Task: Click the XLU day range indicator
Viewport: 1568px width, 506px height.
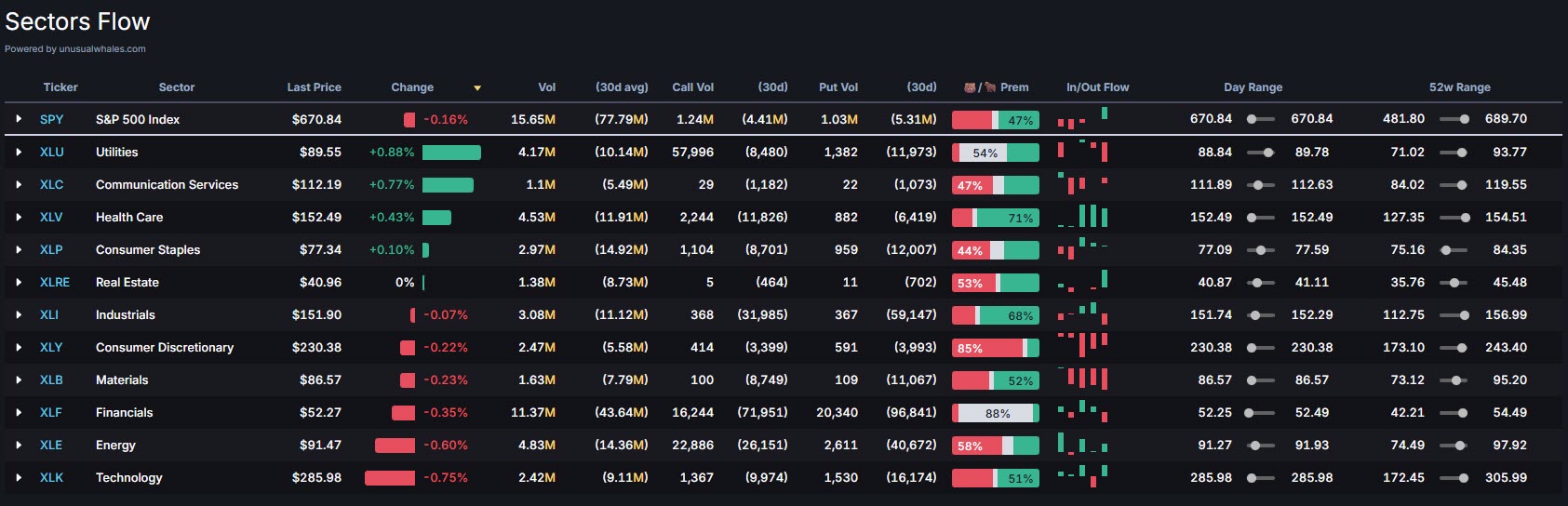Action: pos(1260,152)
